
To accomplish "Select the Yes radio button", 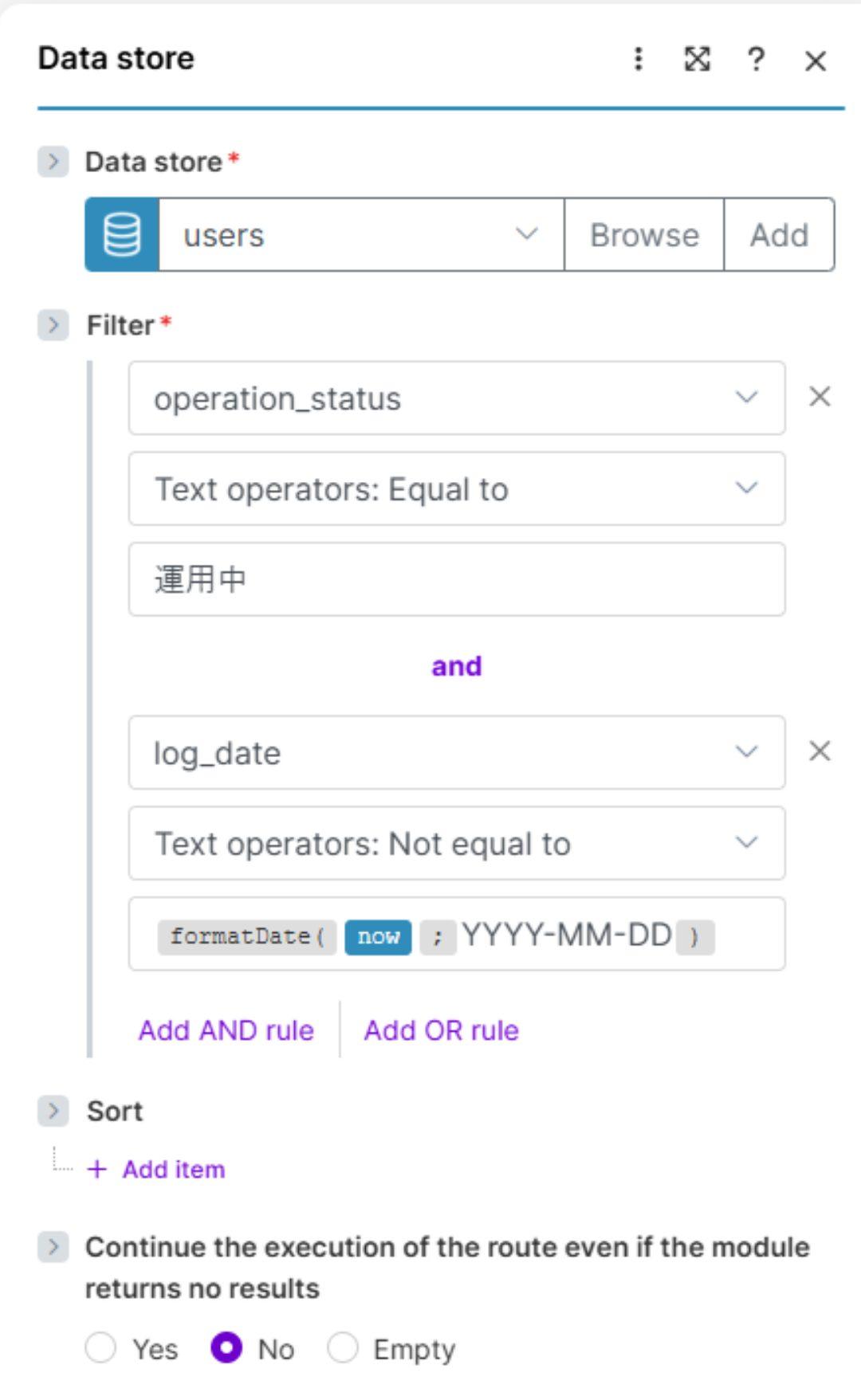I will (x=101, y=1348).
